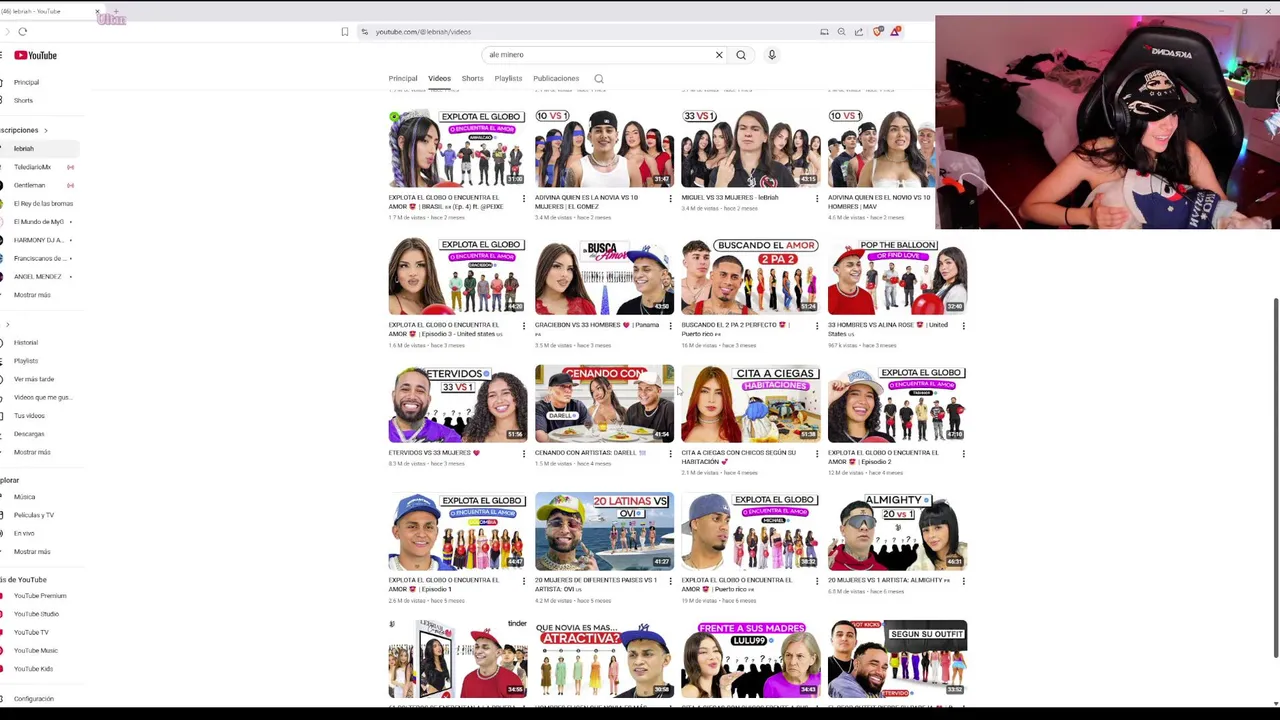The width and height of the screenshot is (1280, 720).
Task: Open the lebriah subscription in the sidebar
Action: (24, 148)
